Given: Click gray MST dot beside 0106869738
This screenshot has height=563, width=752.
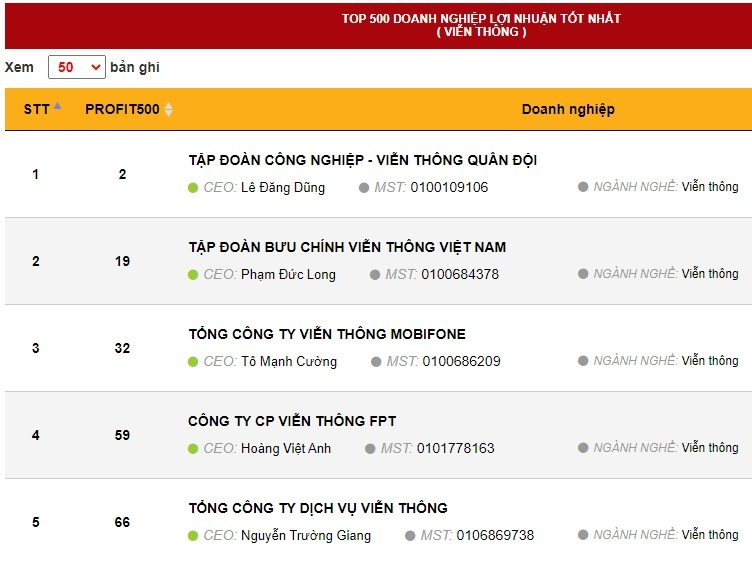Looking at the screenshot, I should coord(410,535).
